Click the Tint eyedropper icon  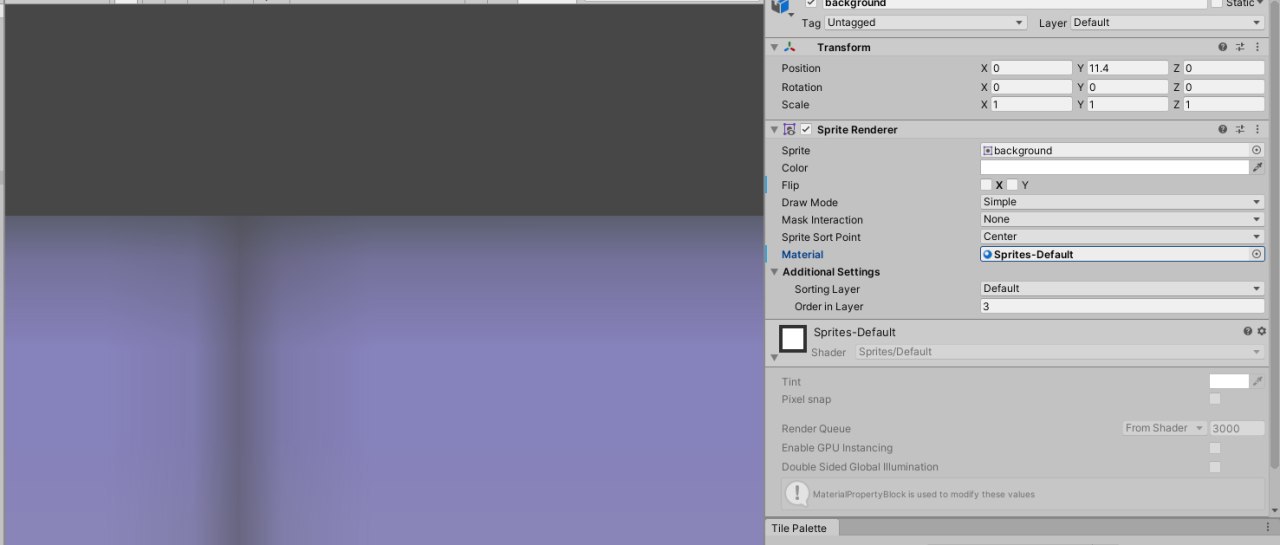point(1258,381)
